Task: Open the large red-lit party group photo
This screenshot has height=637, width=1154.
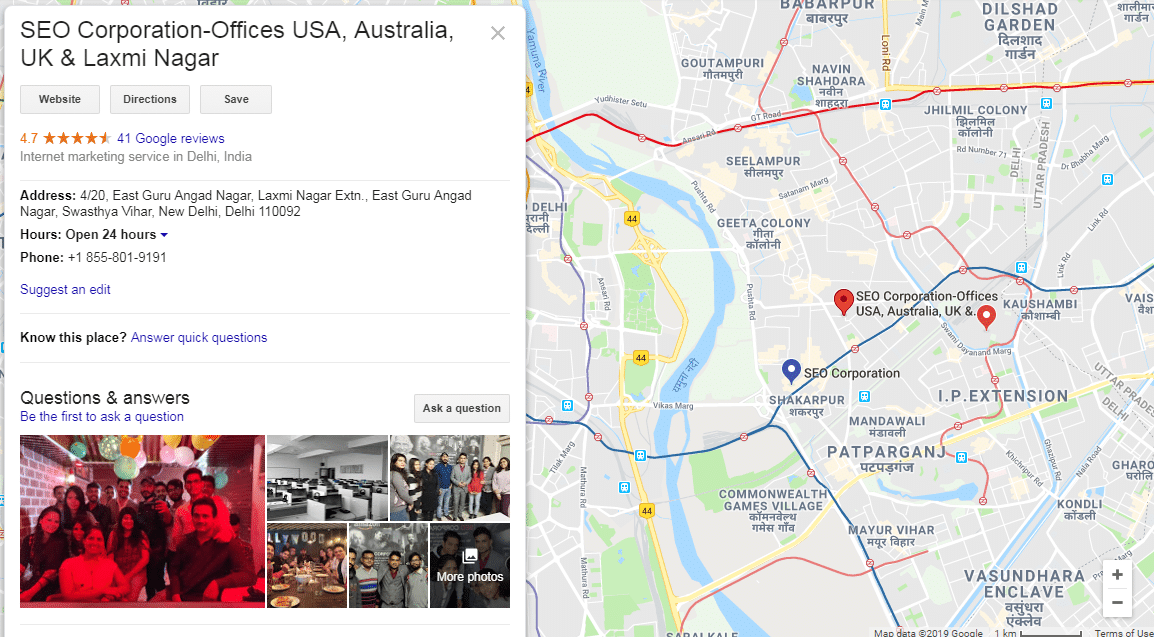Action: pos(142,522)
